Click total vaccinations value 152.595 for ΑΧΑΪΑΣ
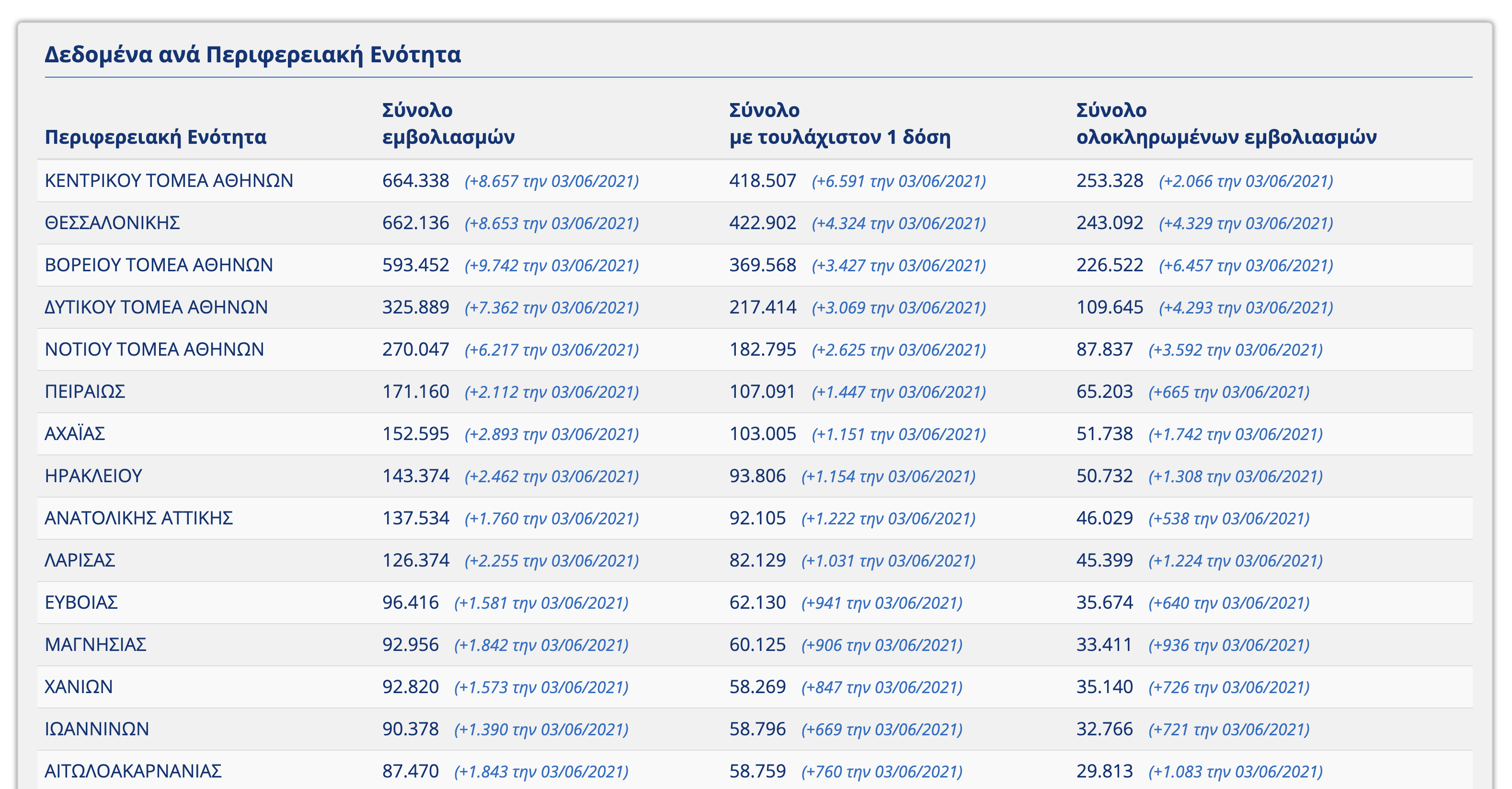Image resolution: width=1512 pixels, height=789 pixels. click(x=415, y=434)
